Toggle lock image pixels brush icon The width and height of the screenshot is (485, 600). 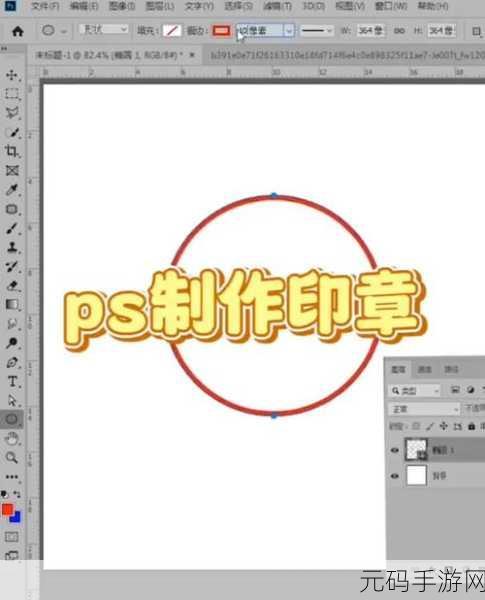[x=430, y=426]
